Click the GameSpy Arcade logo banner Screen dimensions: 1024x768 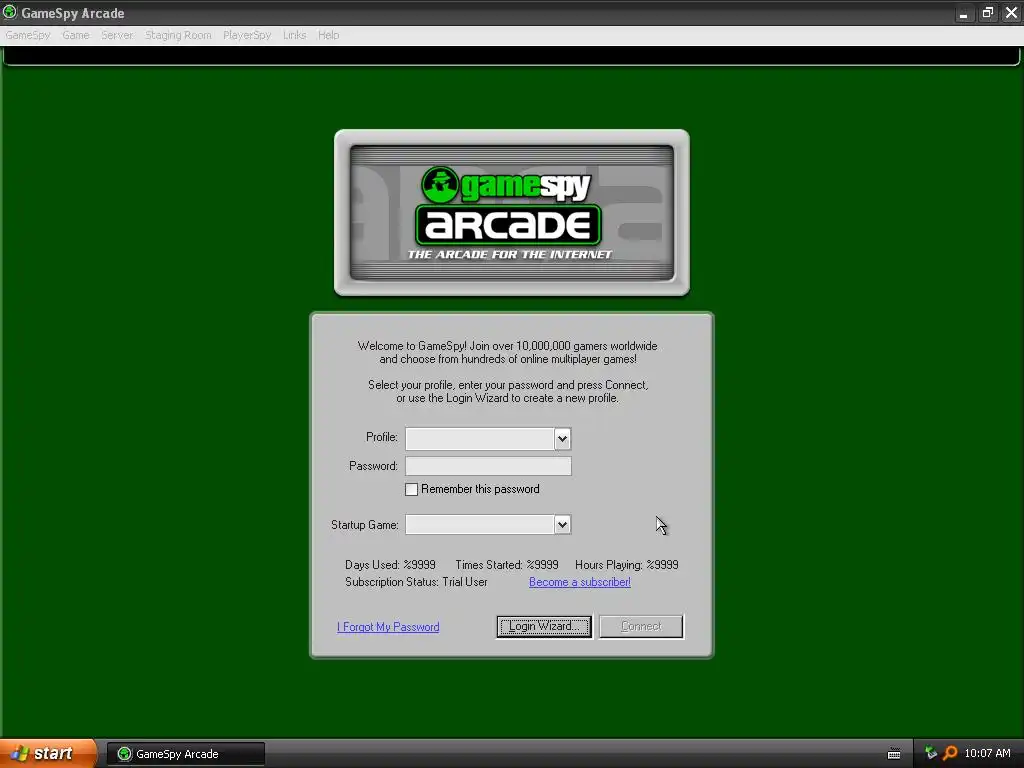[x=512, y=213]
